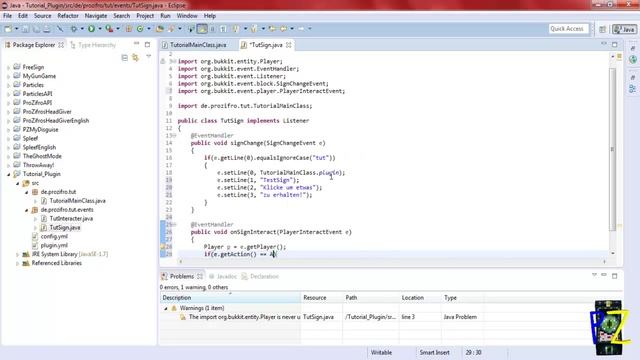The image size is (640, 360).
Task: Click the Next Annotation toolbar icon
Action: click(236, 29)
